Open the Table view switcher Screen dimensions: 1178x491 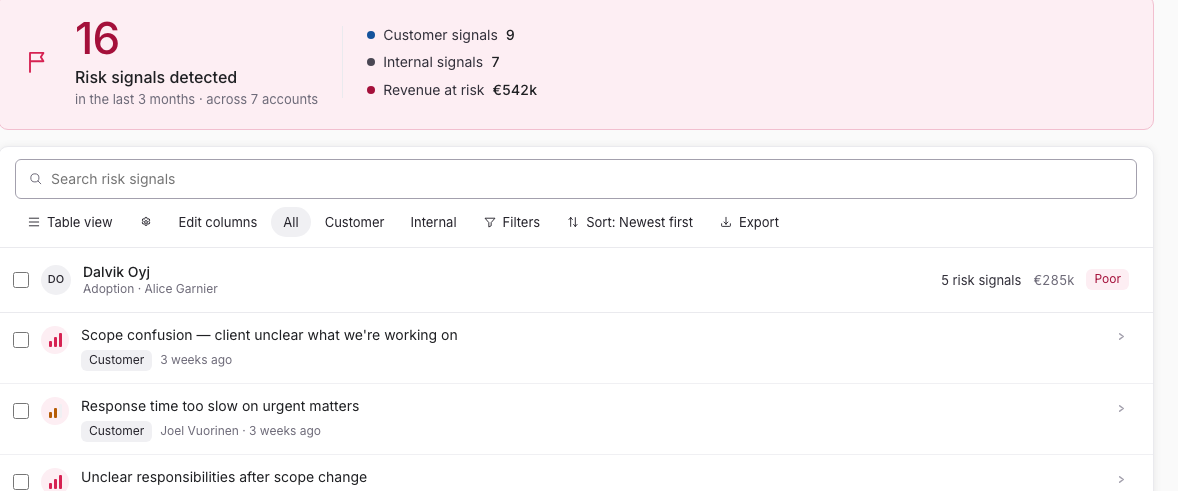click(70, 222)
